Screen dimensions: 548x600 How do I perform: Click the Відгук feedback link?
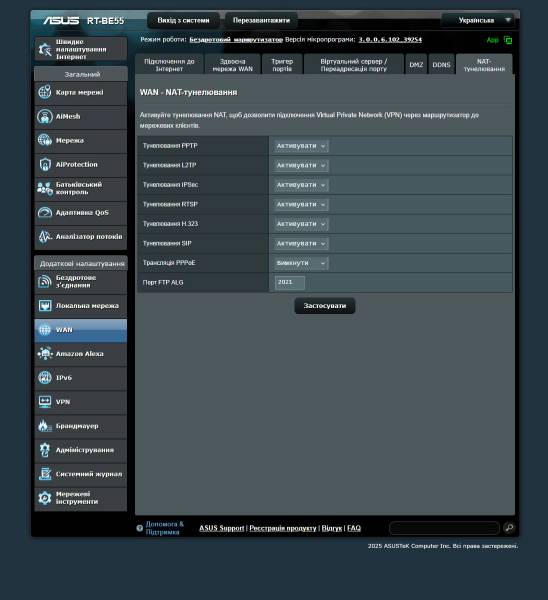click(x=332, y=528)
